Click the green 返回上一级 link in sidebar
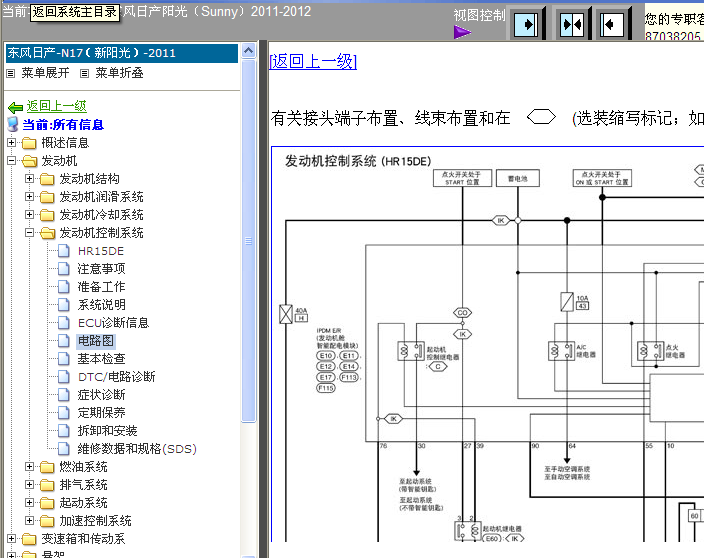The height and width of the screenshot is (558, 704). (57, 106)
